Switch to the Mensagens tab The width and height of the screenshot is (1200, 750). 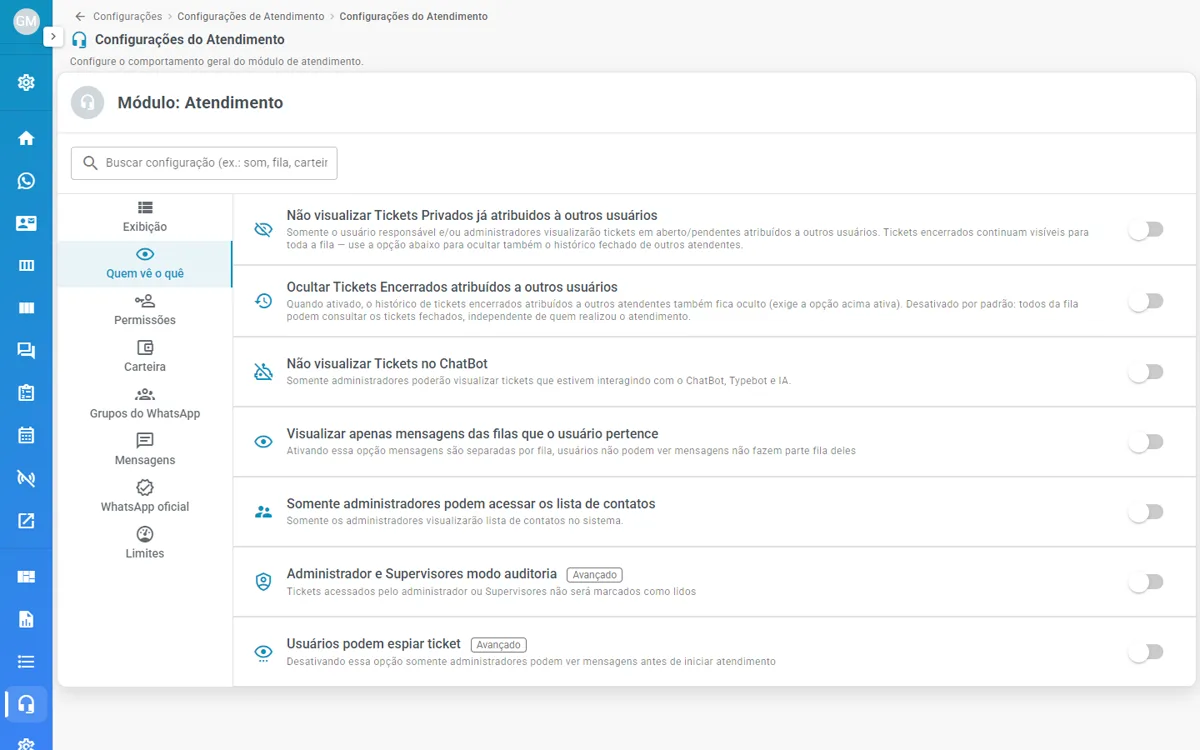(145, 451)
